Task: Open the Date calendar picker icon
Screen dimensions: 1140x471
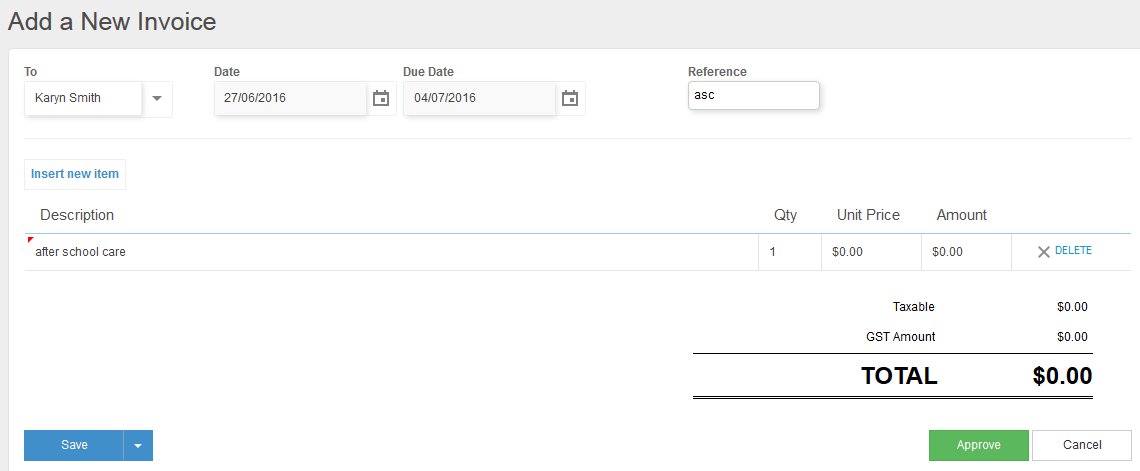Action: [380, 98]
